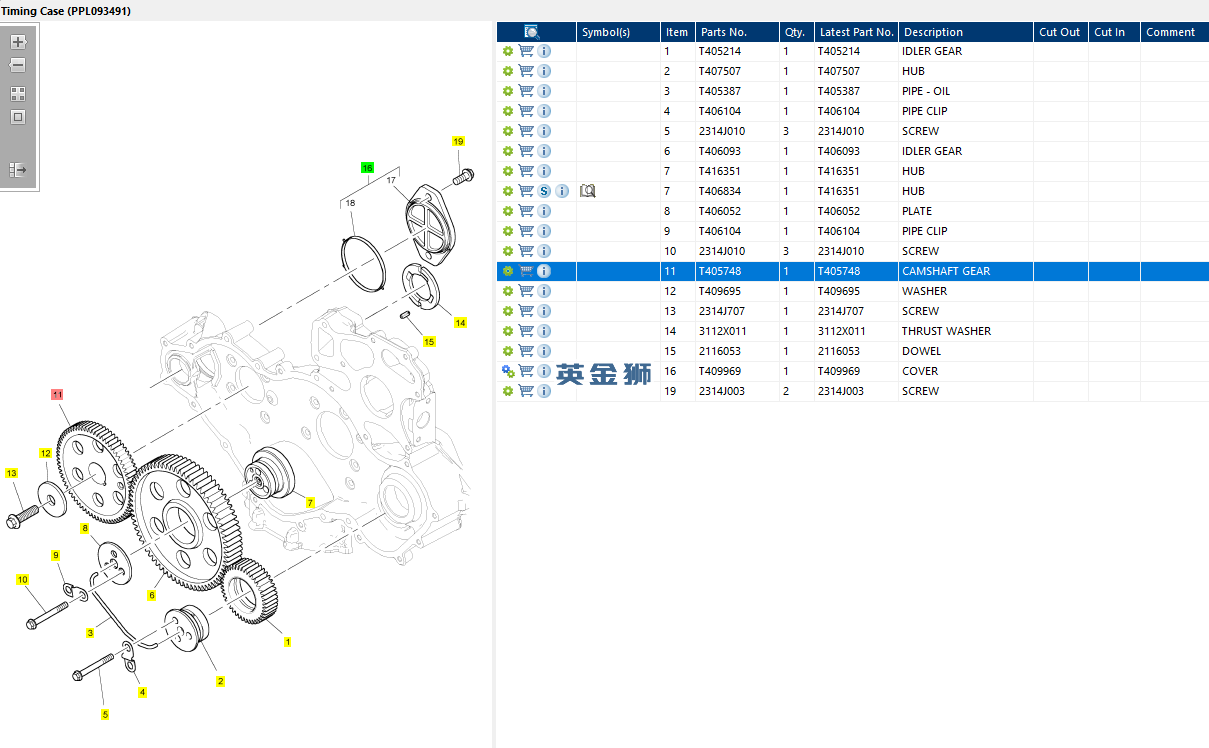
Task: Click part number 2314J707 in Parts No. column
Action: pyautogui.click(x=722, y=311)
